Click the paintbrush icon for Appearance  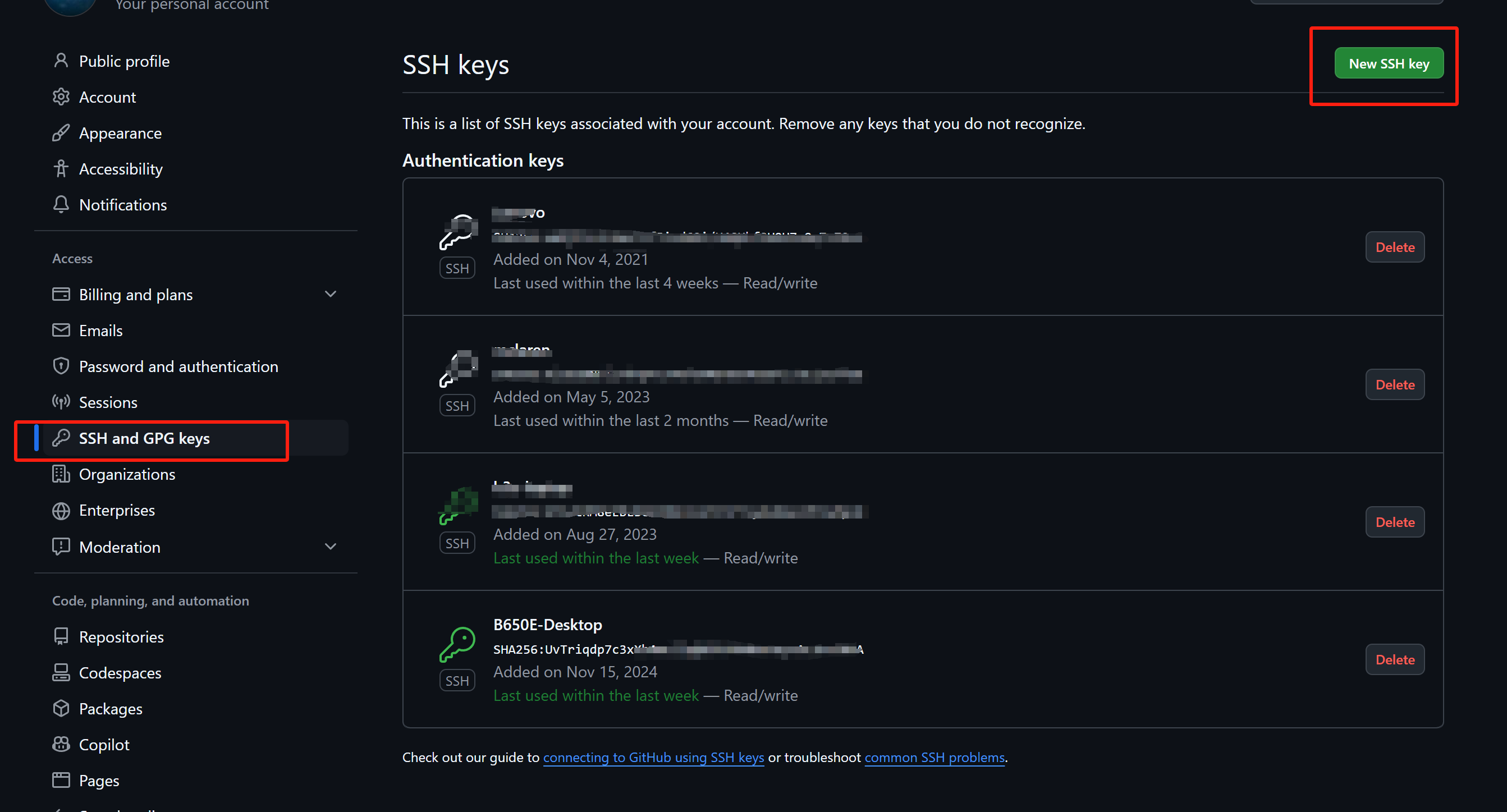(x=61, y=133)
